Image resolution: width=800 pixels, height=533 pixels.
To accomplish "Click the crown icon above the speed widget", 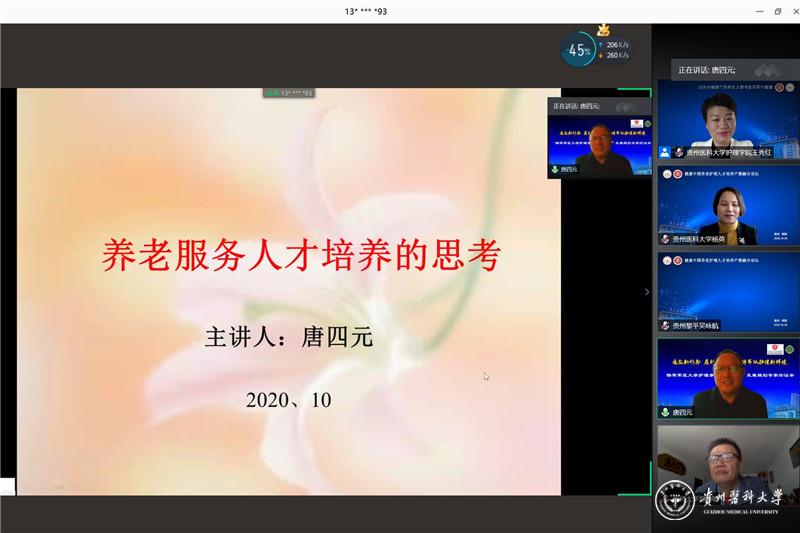I will (x=603, y=30).
